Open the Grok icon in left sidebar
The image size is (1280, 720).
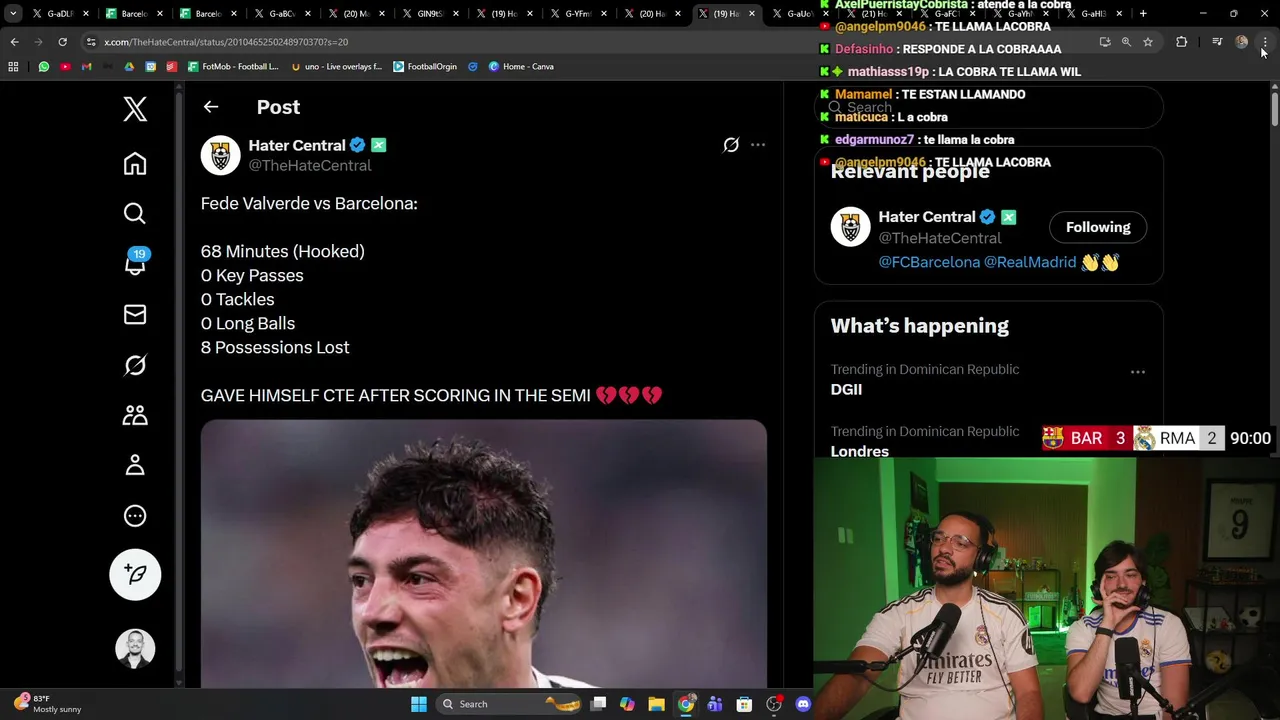coord(135,365)
